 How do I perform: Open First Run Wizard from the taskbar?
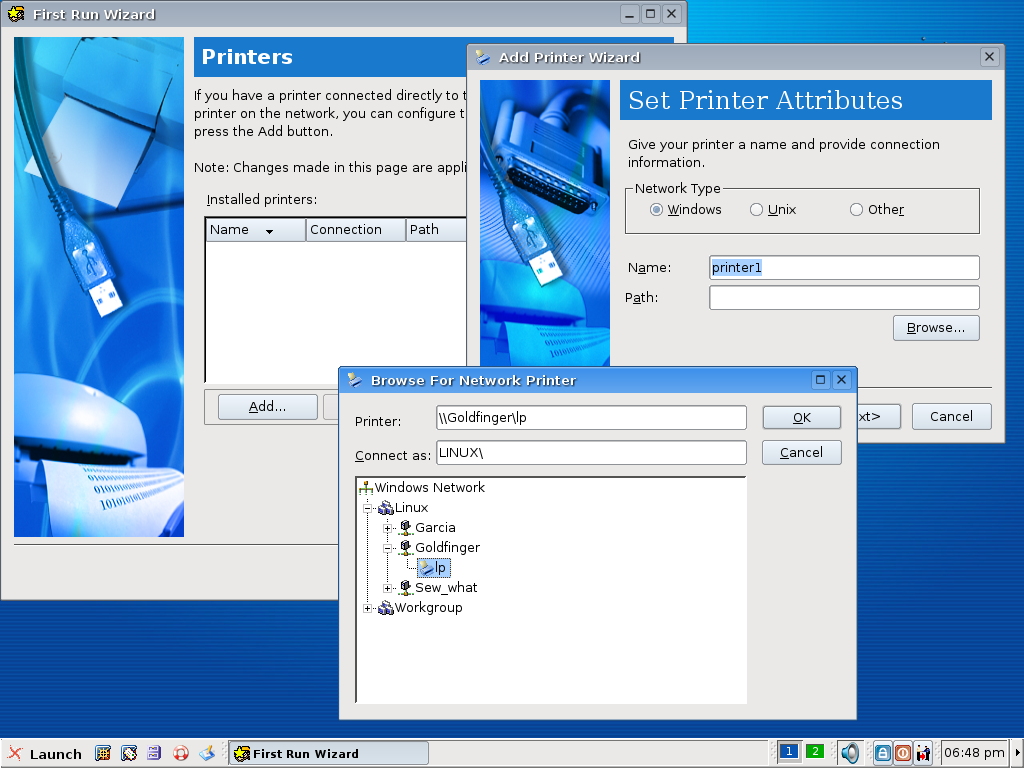[x=329, y=753]
